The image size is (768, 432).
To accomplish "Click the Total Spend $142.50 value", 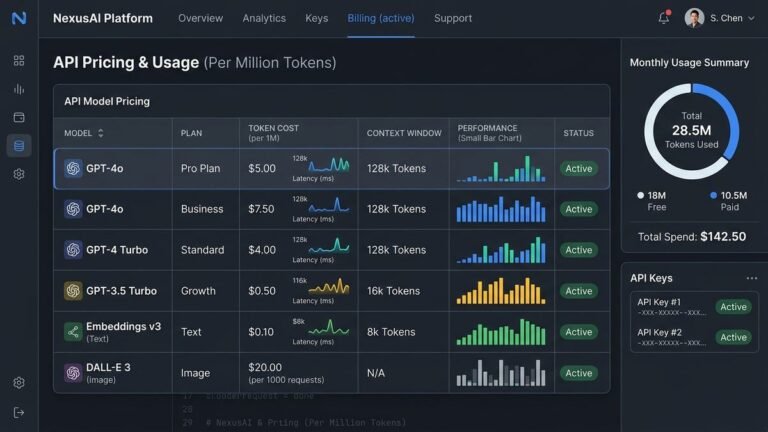I will pyautogui.click(x=723, y=237).
